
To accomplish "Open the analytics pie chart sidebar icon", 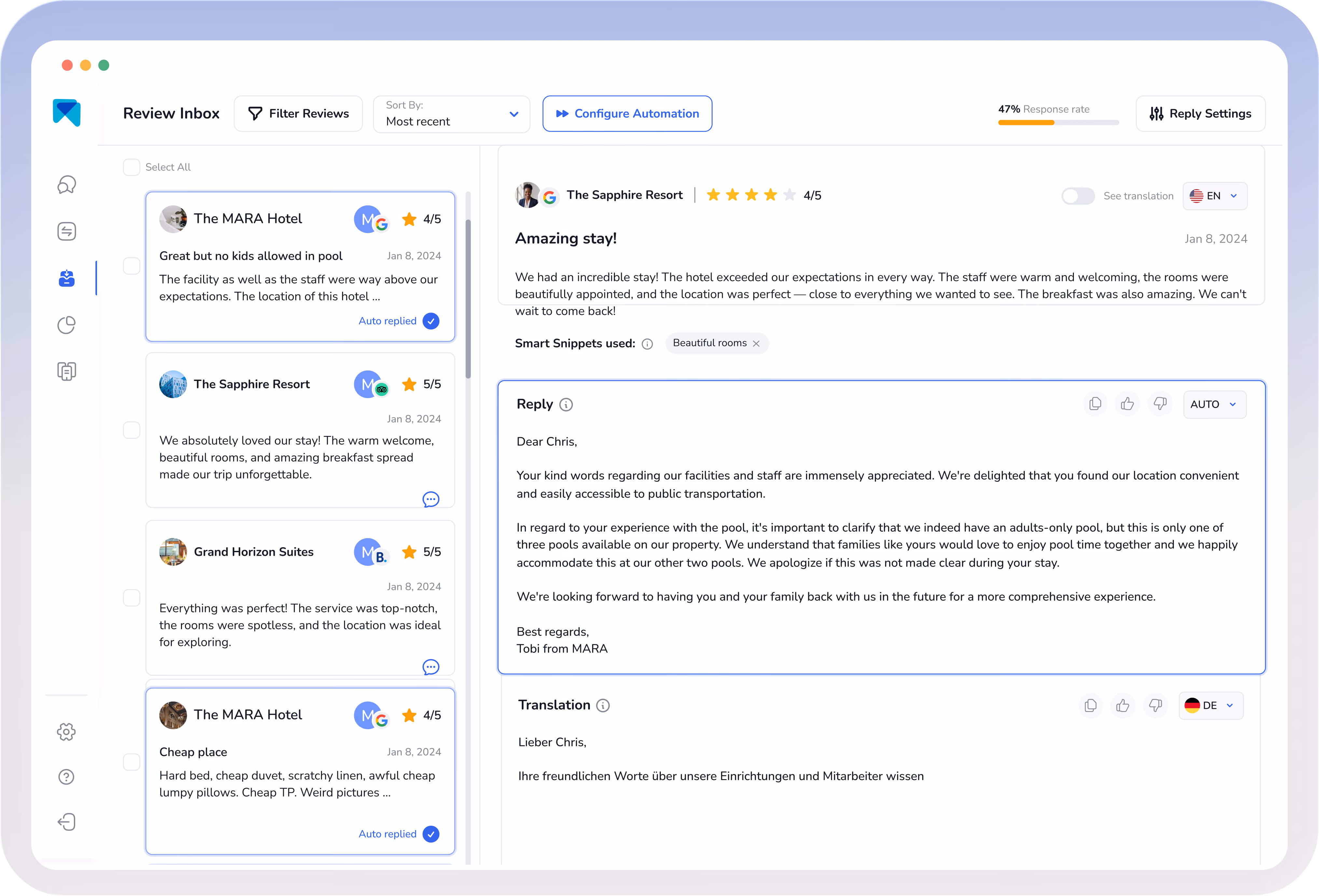I will tap(66, 325).
